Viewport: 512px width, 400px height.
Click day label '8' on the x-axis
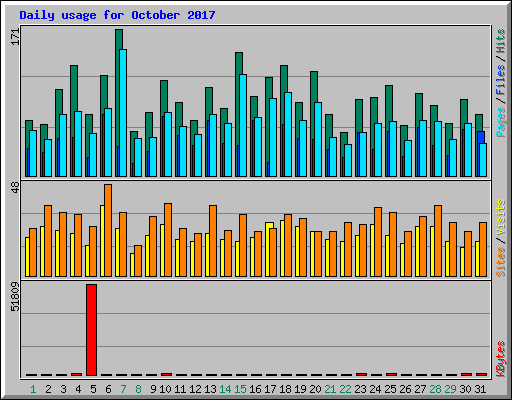(x=138, y=389)
